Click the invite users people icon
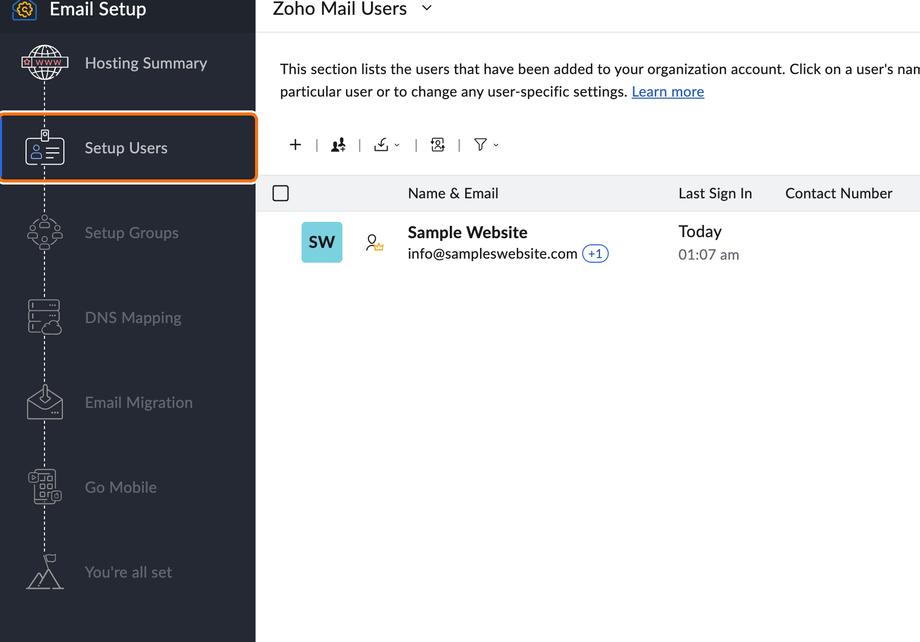Viewport: 920px width, 642px height. point(338,145)
